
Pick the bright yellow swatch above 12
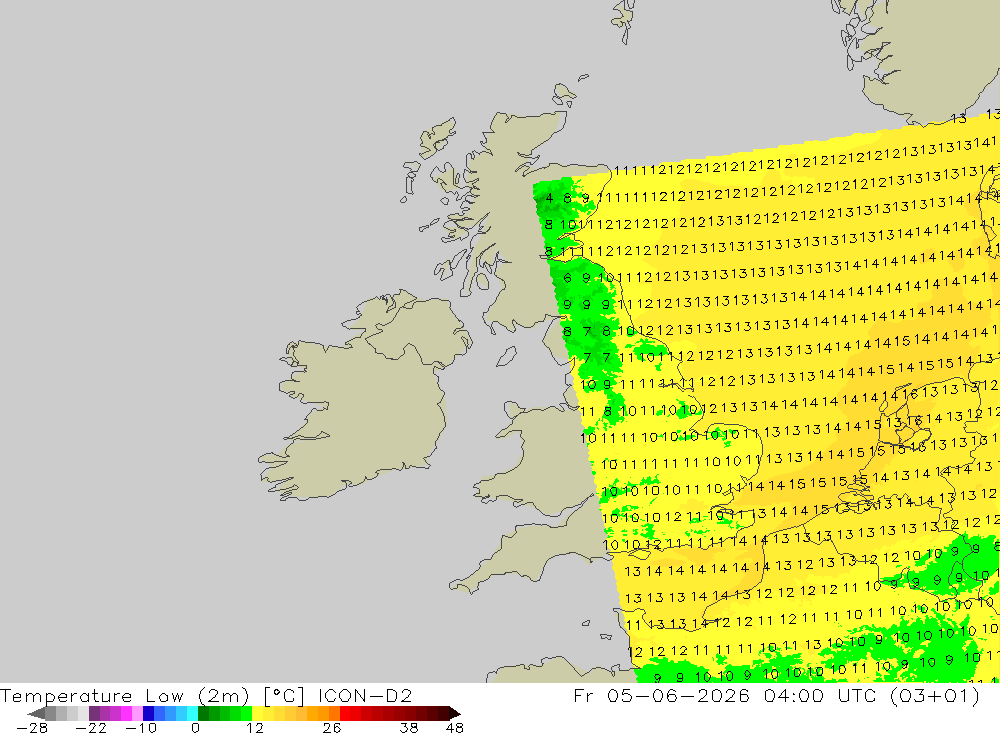point(258,713)
